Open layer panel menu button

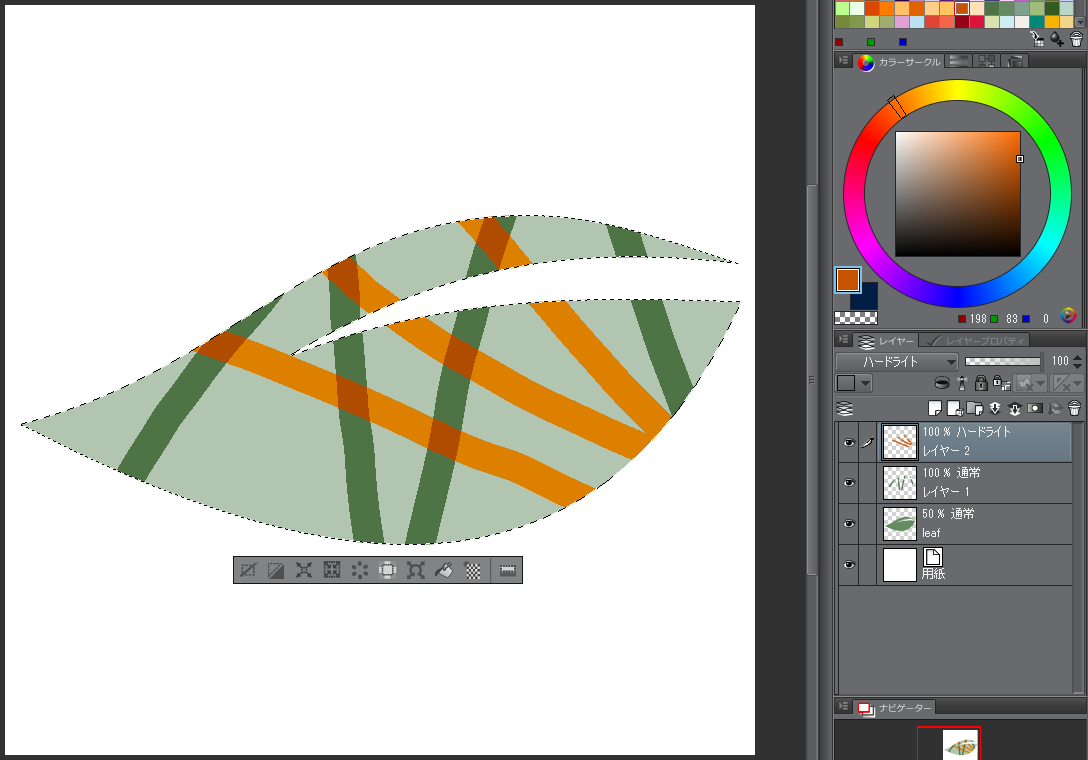[843, 339]
